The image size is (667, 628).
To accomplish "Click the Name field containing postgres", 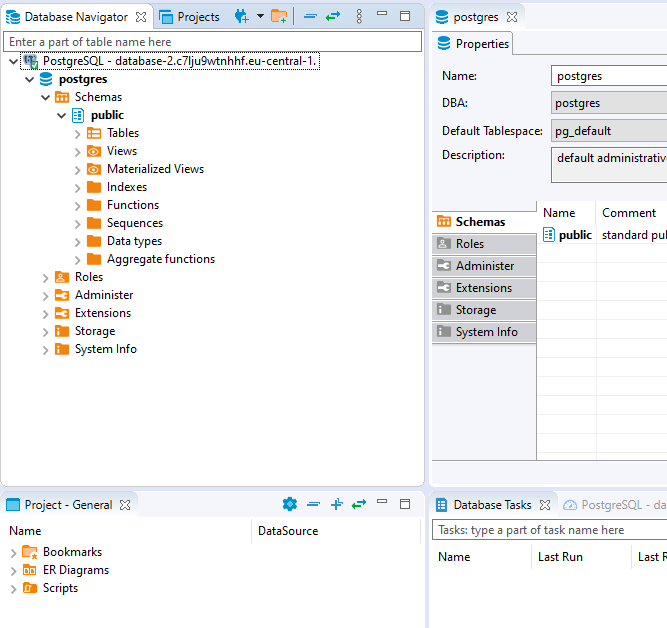I will point(609,76).
